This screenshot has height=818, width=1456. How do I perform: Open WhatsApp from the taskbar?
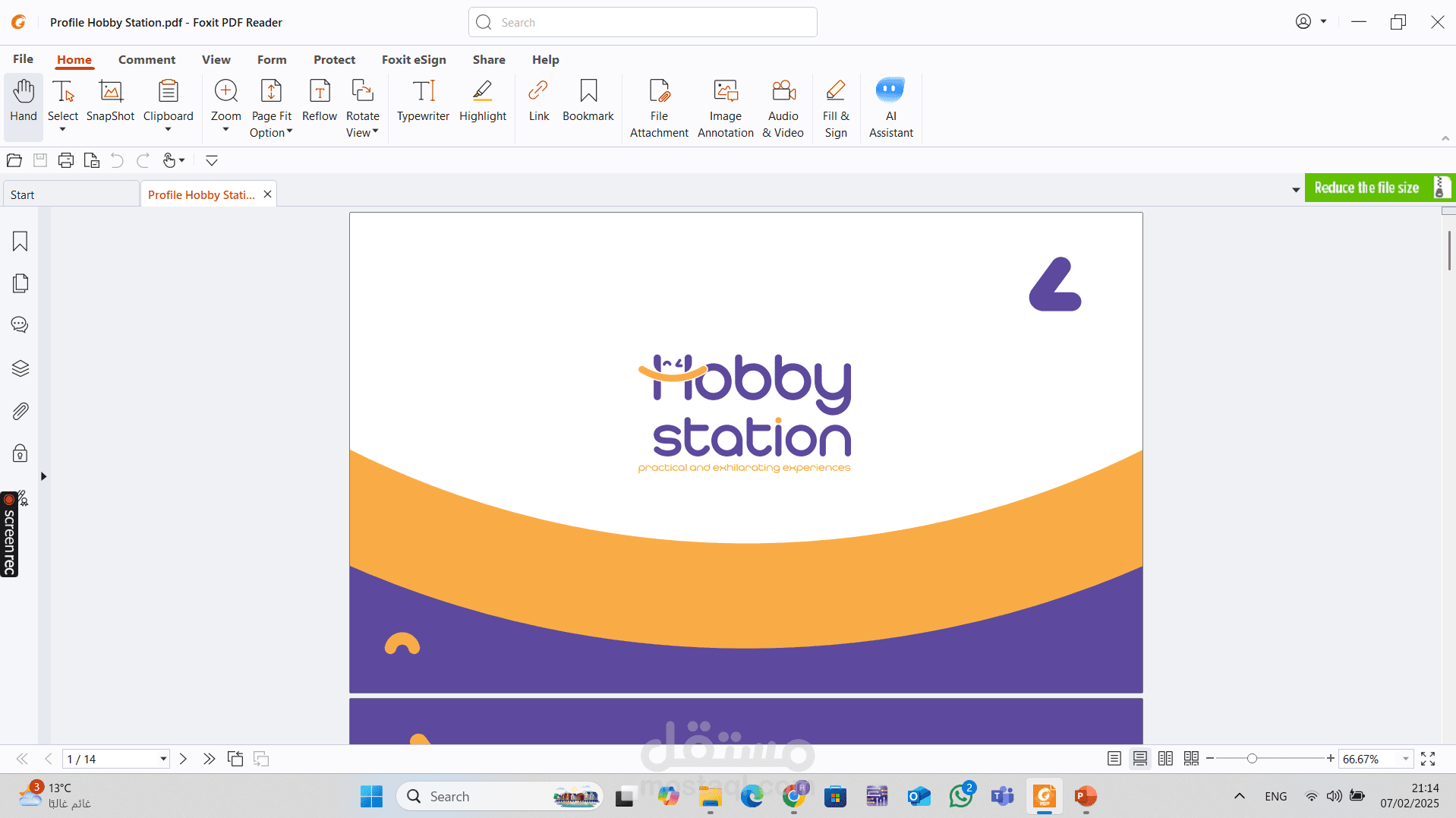pos(961,796)
